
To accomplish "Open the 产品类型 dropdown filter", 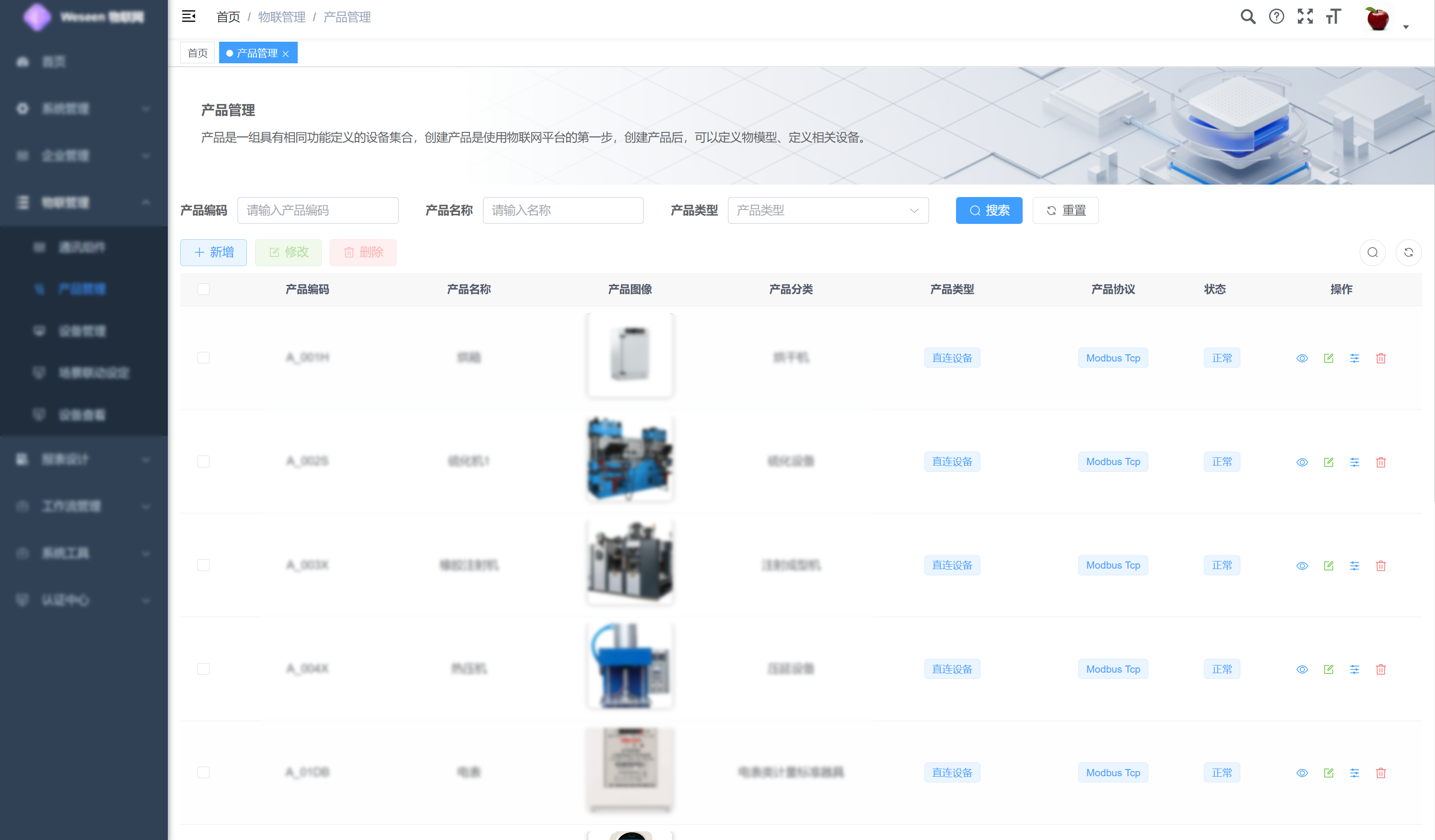I will coord(828,210).
